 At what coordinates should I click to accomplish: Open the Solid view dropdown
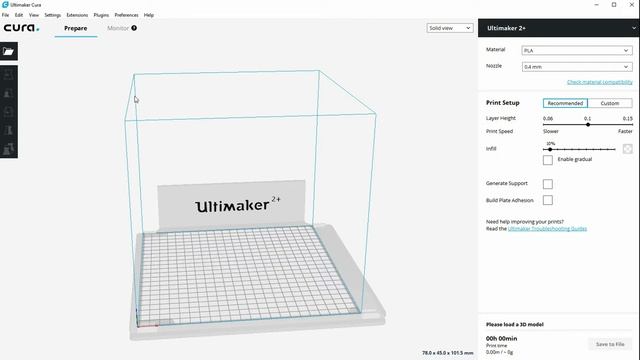point(450,28)
